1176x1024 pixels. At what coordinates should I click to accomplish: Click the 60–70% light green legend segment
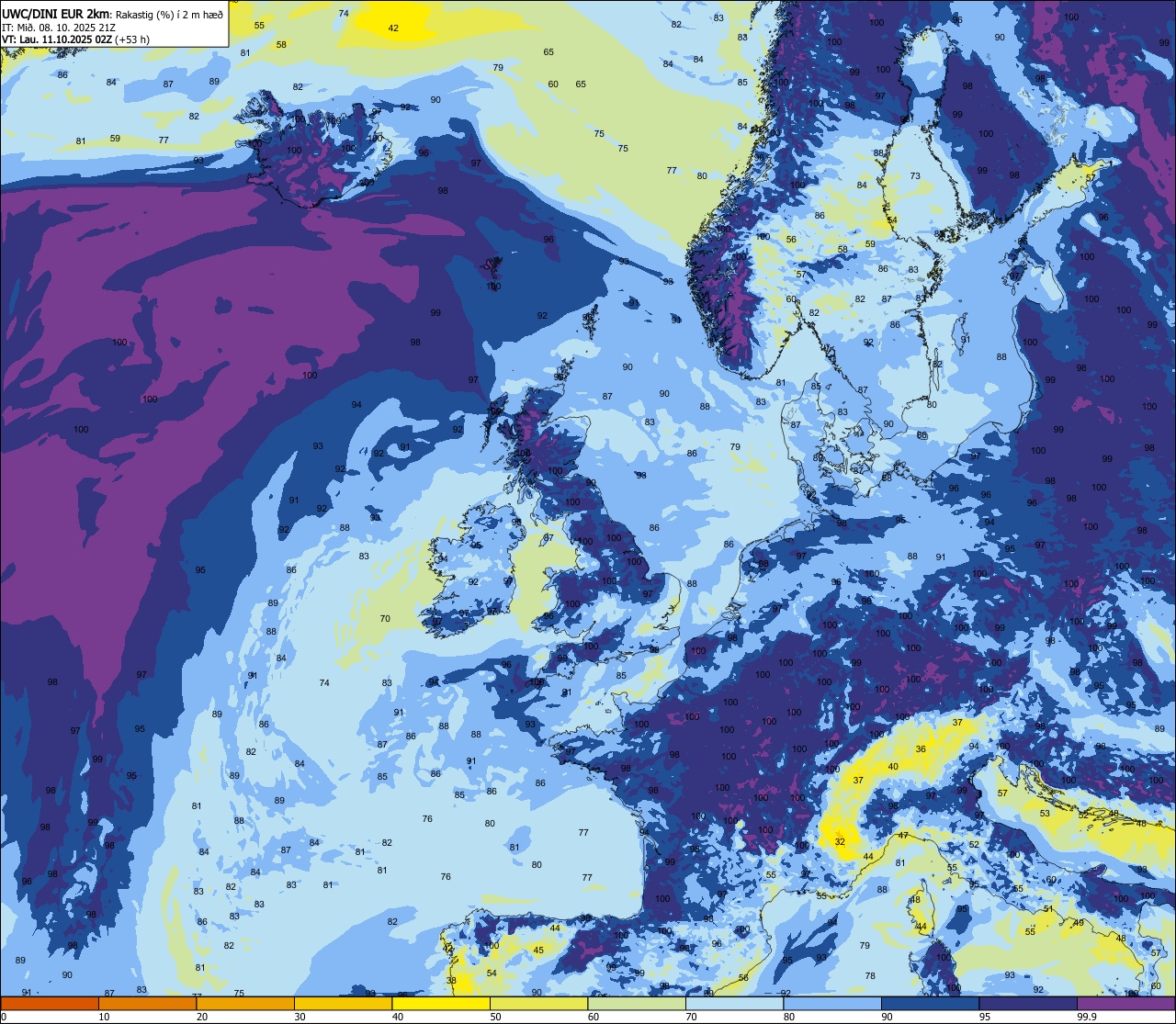click(637, 1003)
